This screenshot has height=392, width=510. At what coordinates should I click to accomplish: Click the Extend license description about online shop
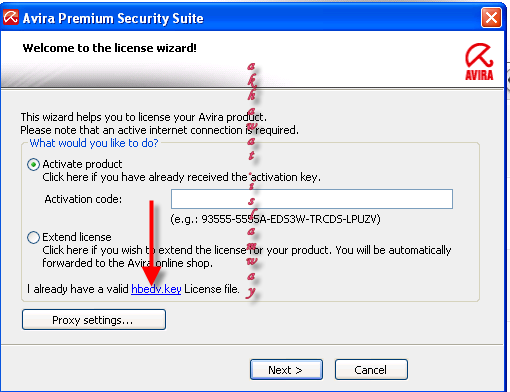[247, 256]
